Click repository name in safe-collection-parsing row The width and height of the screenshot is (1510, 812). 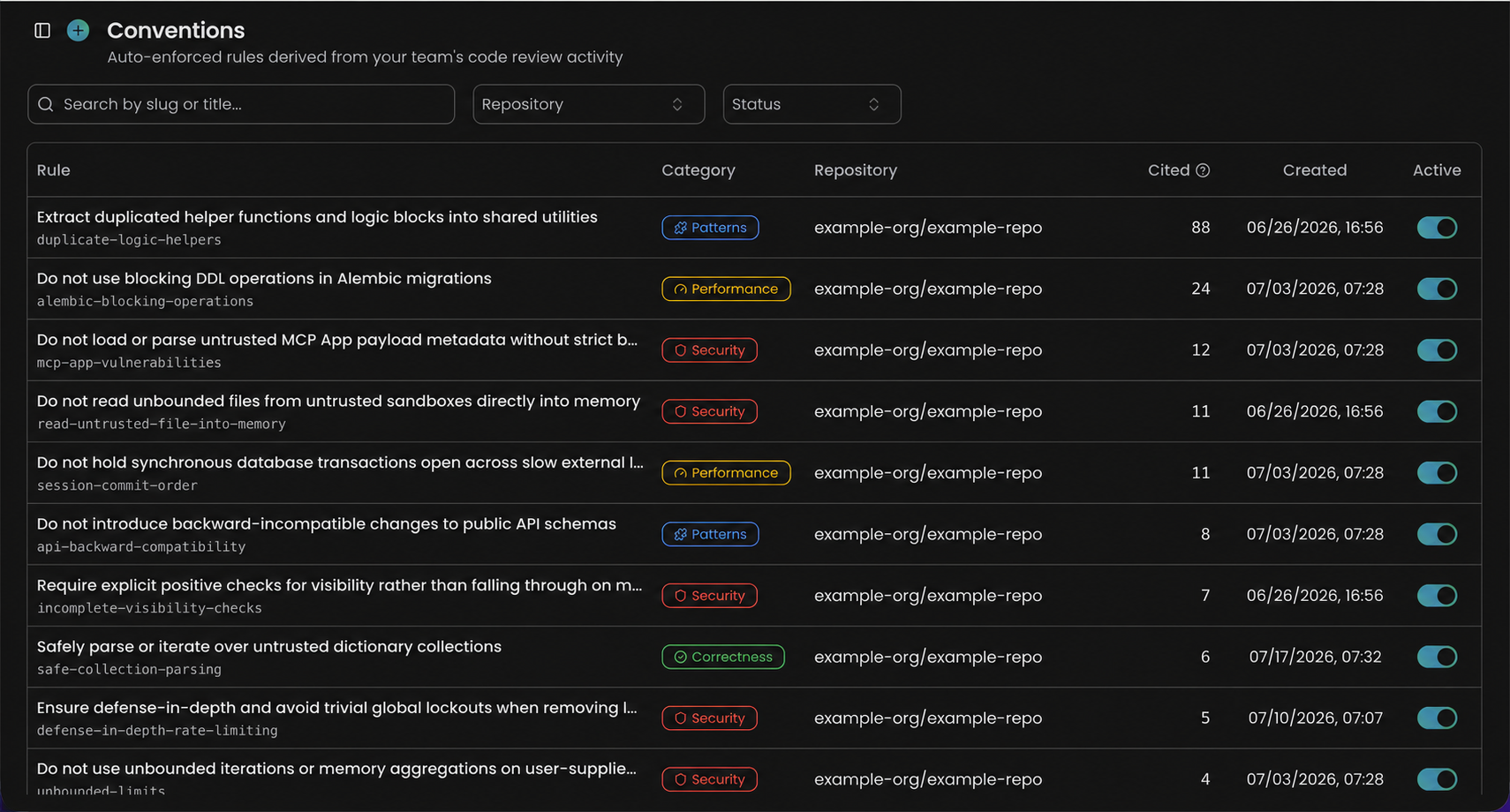(x=928, y=657)
